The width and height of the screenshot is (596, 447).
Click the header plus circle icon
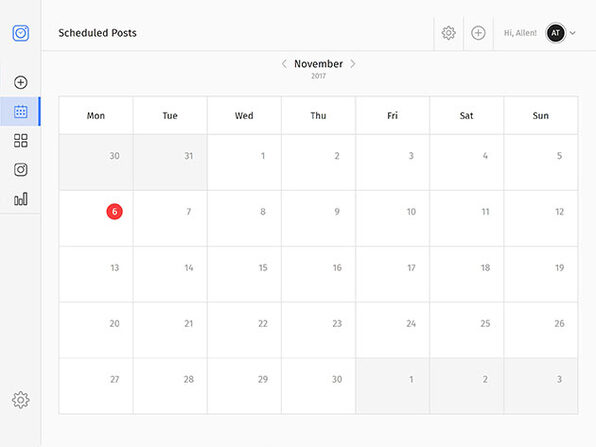[x=478, y=33]
